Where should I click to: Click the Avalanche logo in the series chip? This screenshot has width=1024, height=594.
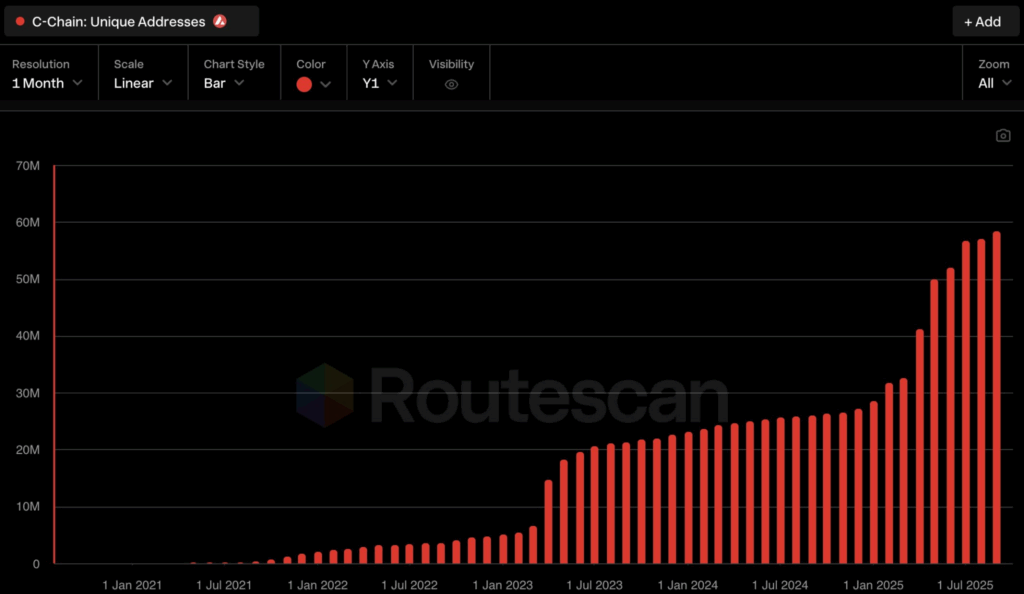click(220, 21)
